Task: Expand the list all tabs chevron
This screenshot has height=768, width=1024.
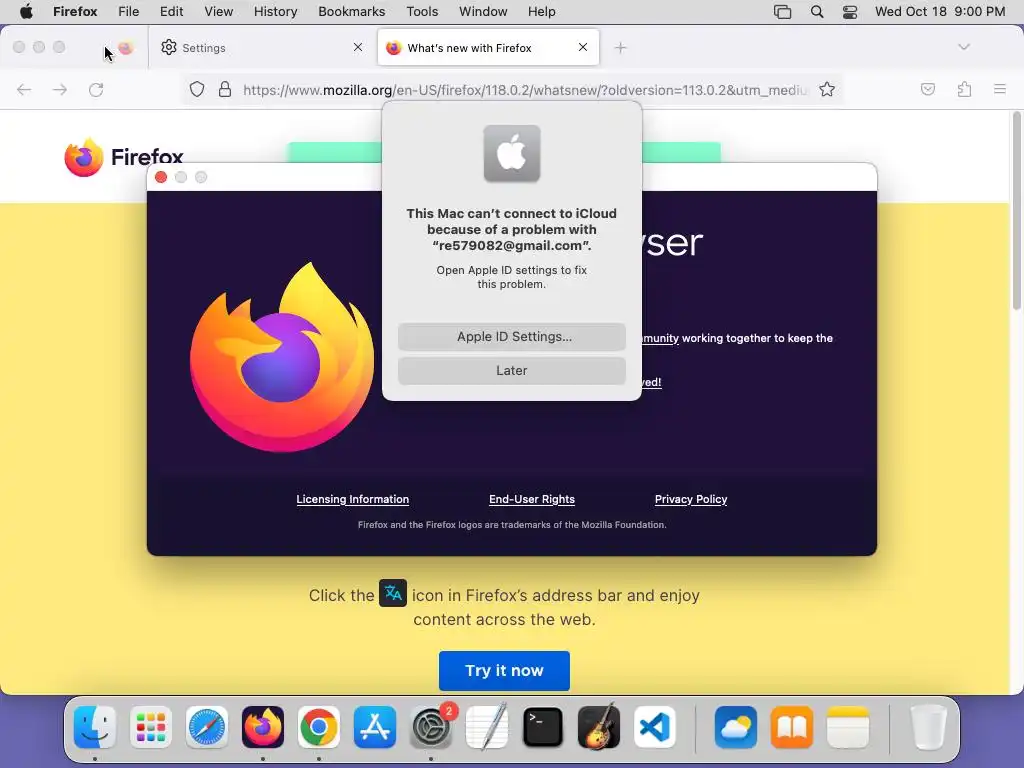Action: [x=964, y=47]
